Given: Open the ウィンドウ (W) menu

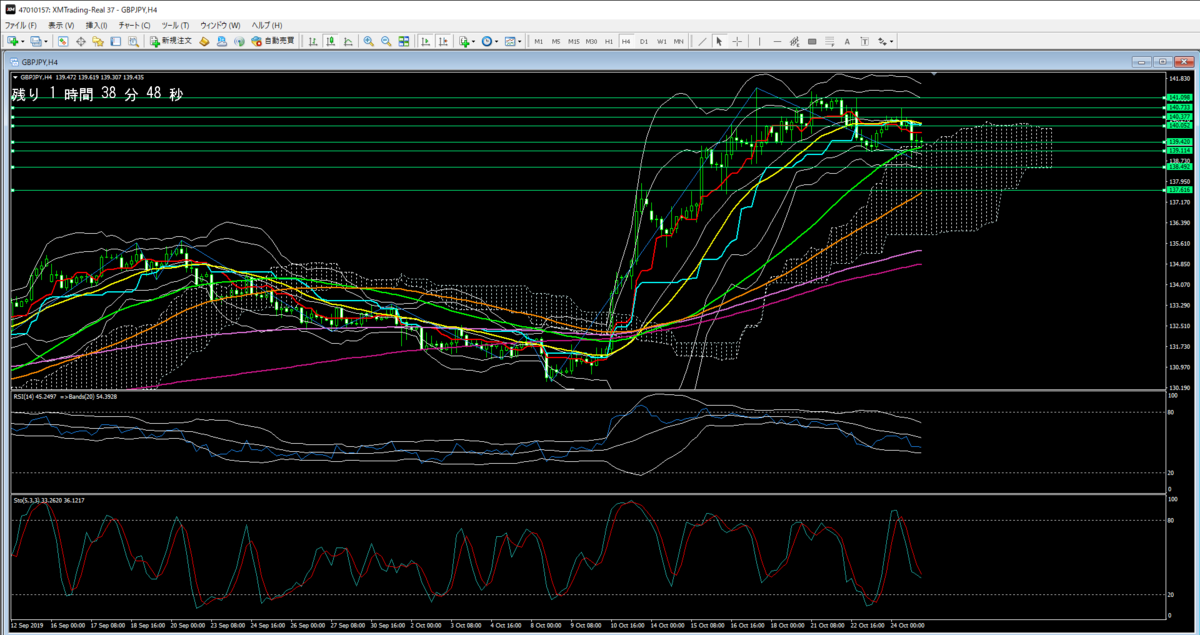Looking at the screenshot, I should [x=220, y=24].
